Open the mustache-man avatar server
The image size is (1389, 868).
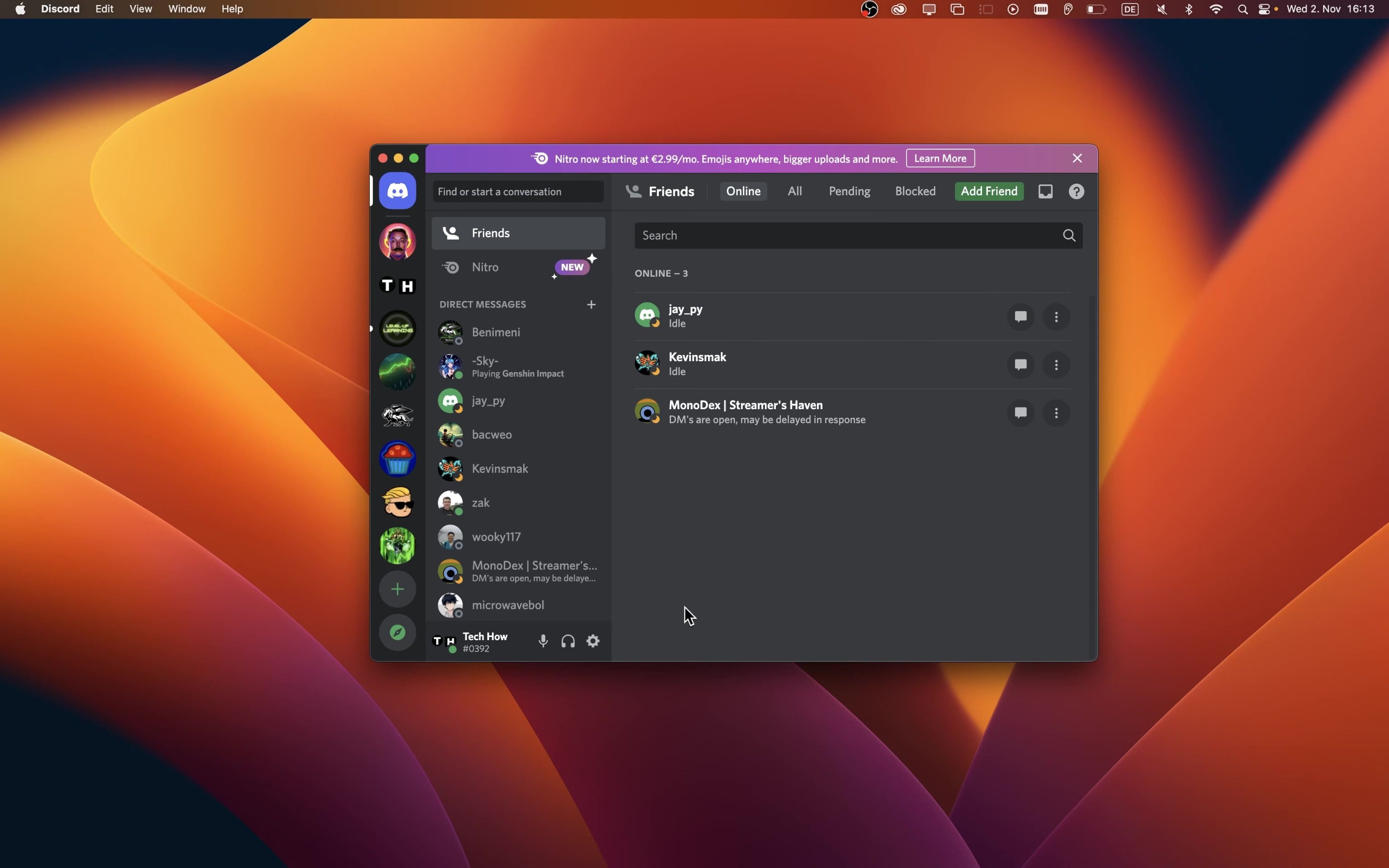coord(397,242)
